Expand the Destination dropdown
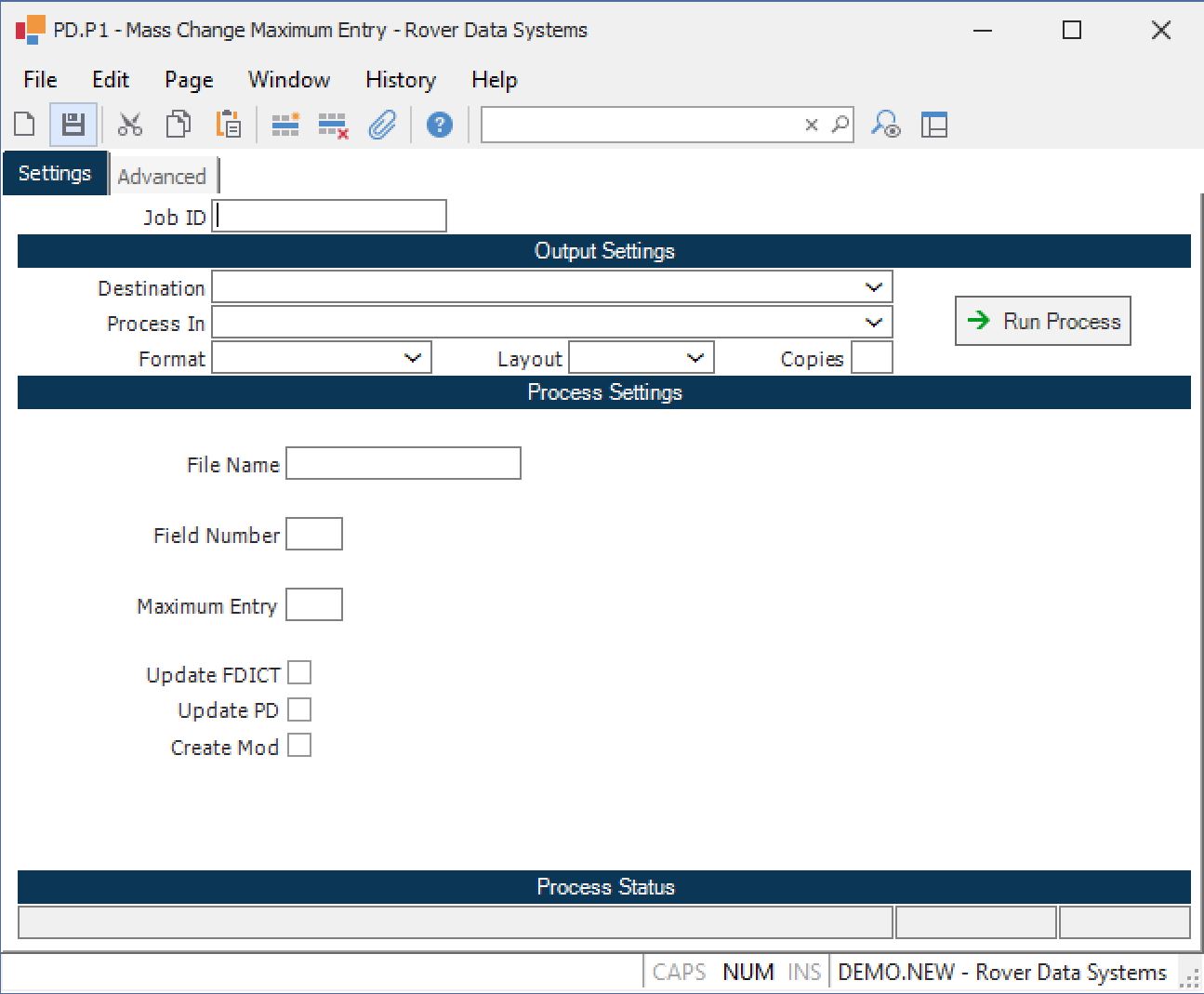This screenshot has height=994, width=1204. pos(873,287)
